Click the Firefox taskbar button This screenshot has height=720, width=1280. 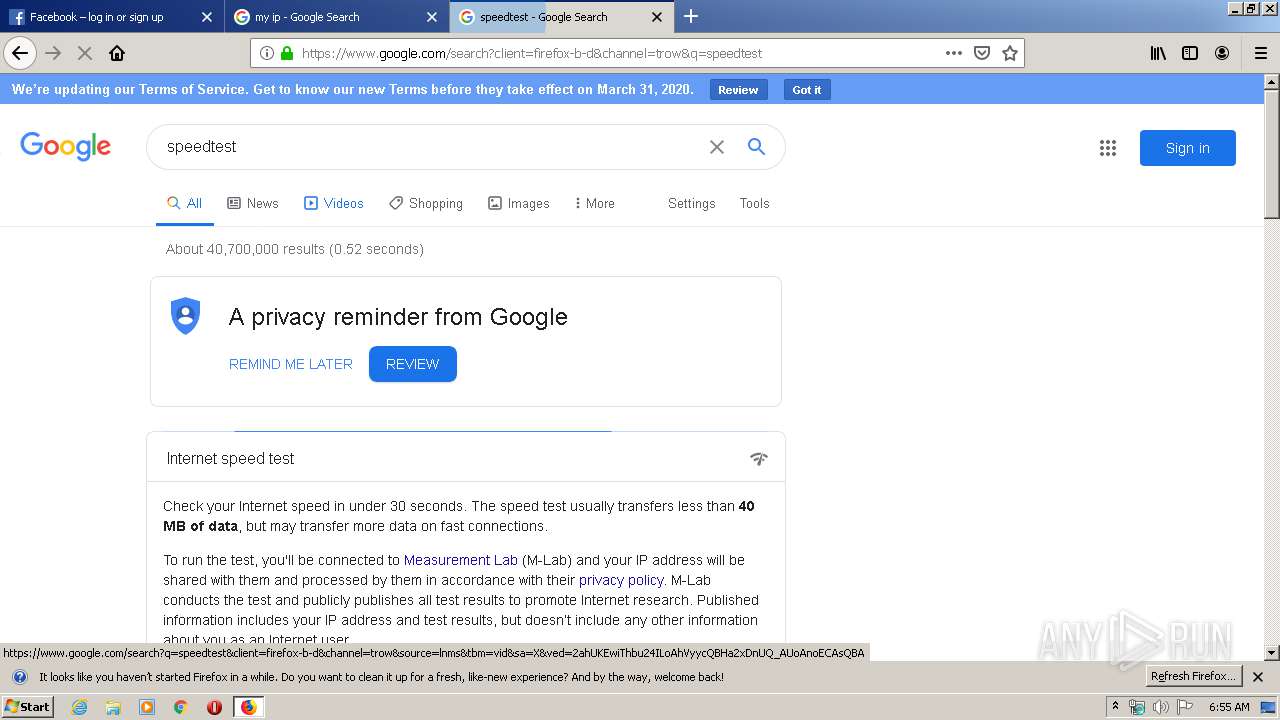[x=248, y=707]
